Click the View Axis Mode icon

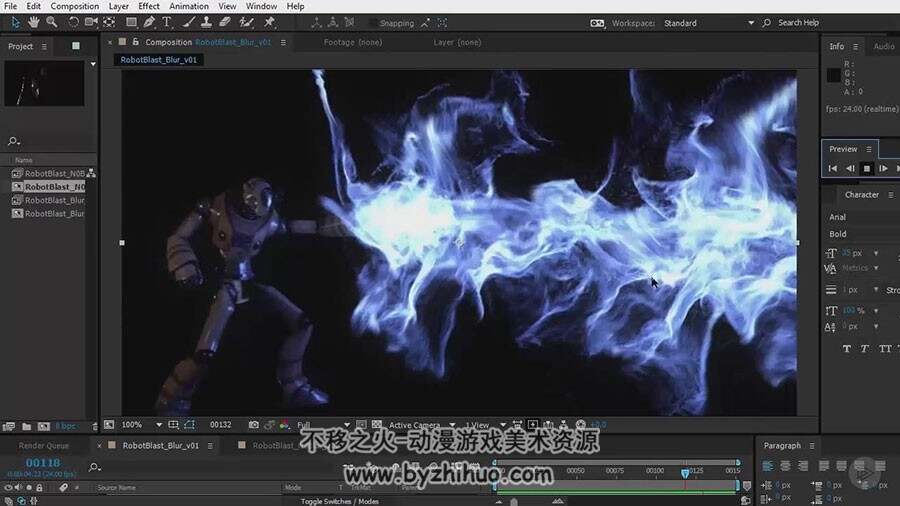click(349, 23)
